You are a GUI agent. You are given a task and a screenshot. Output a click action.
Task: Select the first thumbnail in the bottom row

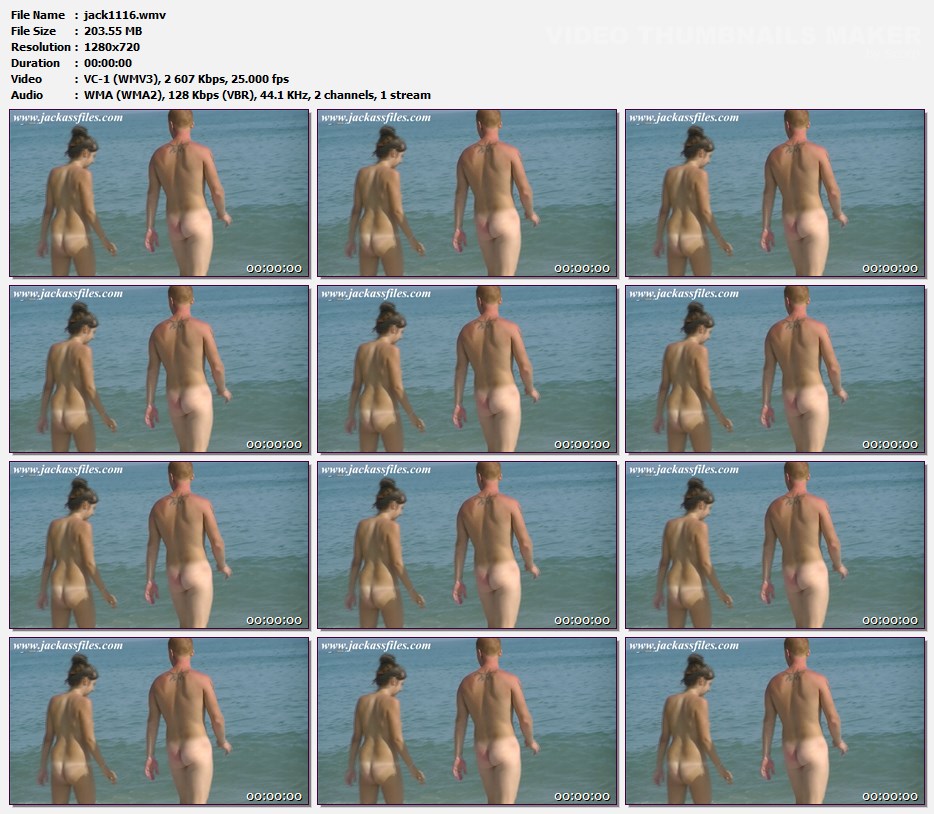tap(160, 721)
